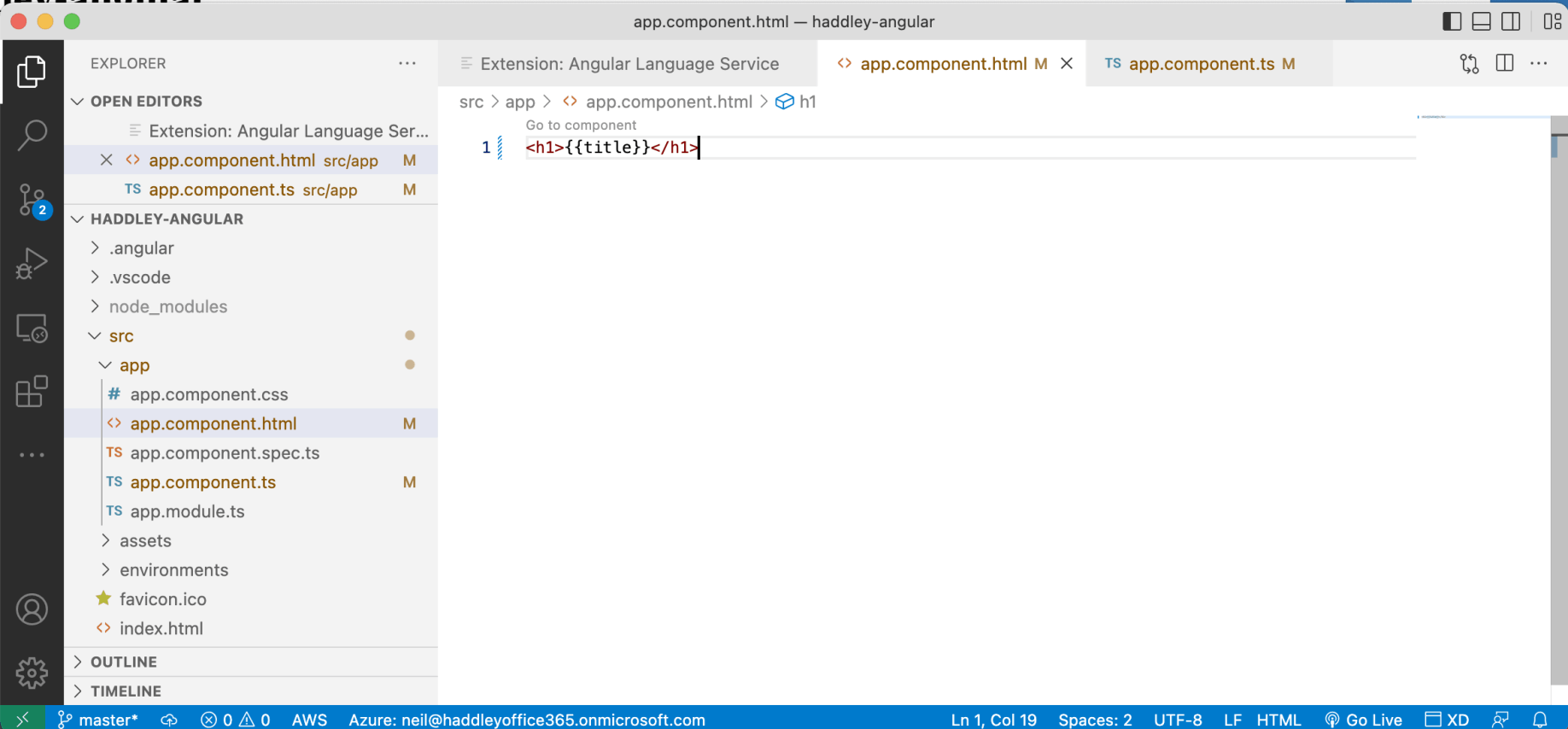Open Run and Debug view

[32, 263]
